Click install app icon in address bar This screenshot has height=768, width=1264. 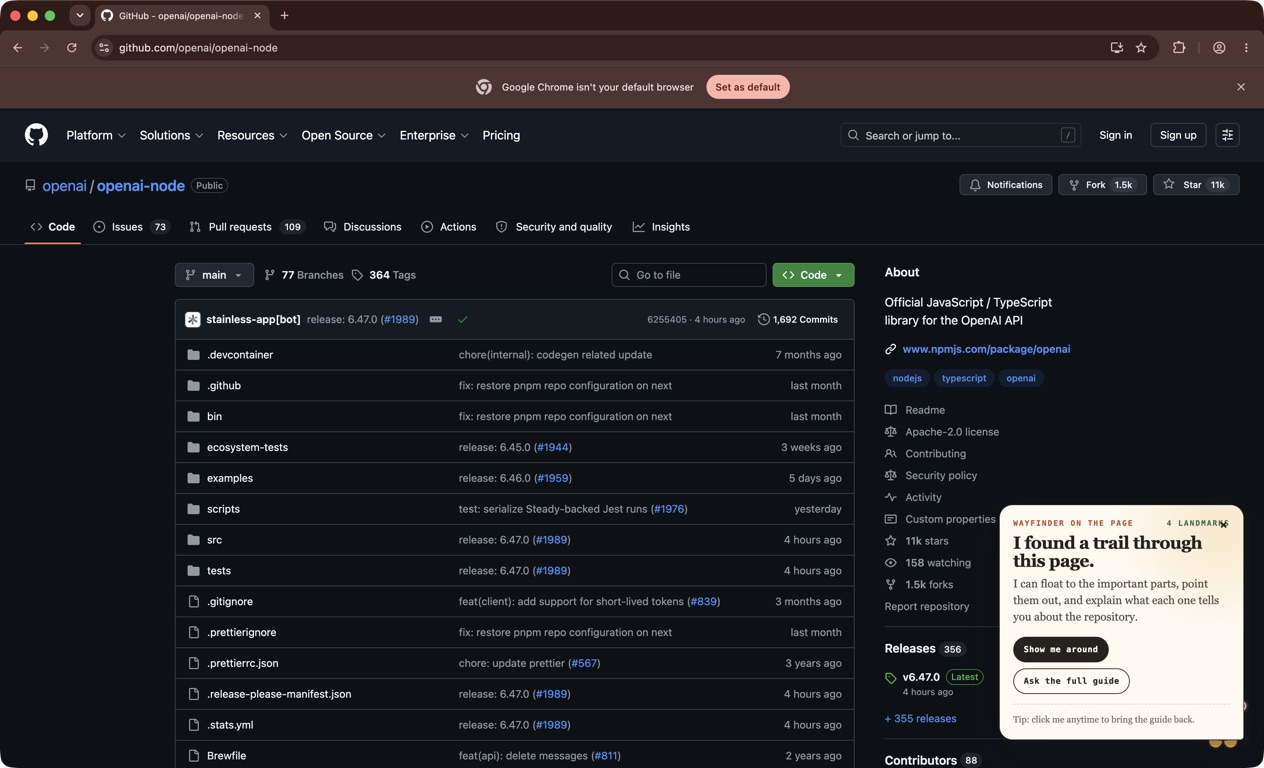(x=1117, y=48)
